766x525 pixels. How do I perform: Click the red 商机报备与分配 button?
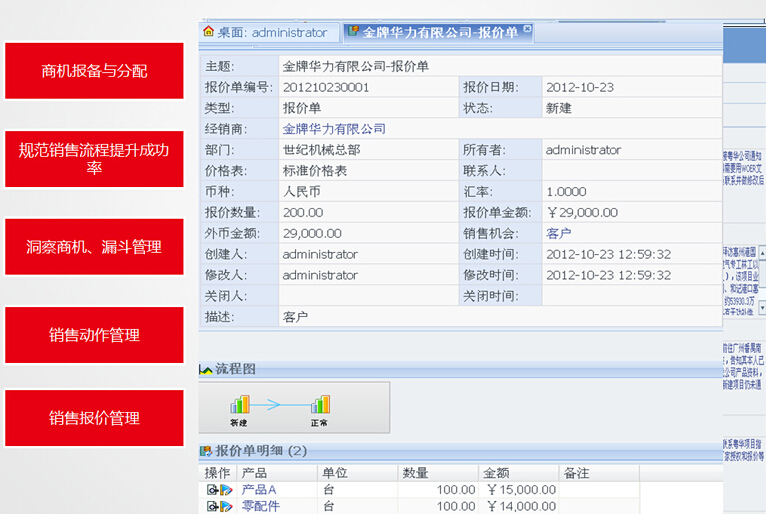coord(94,71)
